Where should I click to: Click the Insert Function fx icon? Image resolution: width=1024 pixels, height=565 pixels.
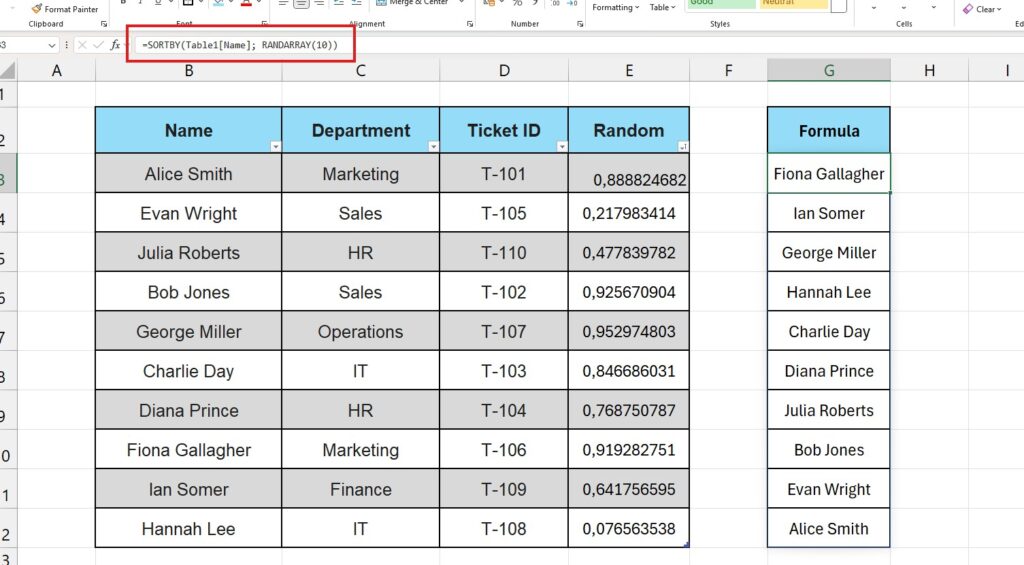[115, 45]
